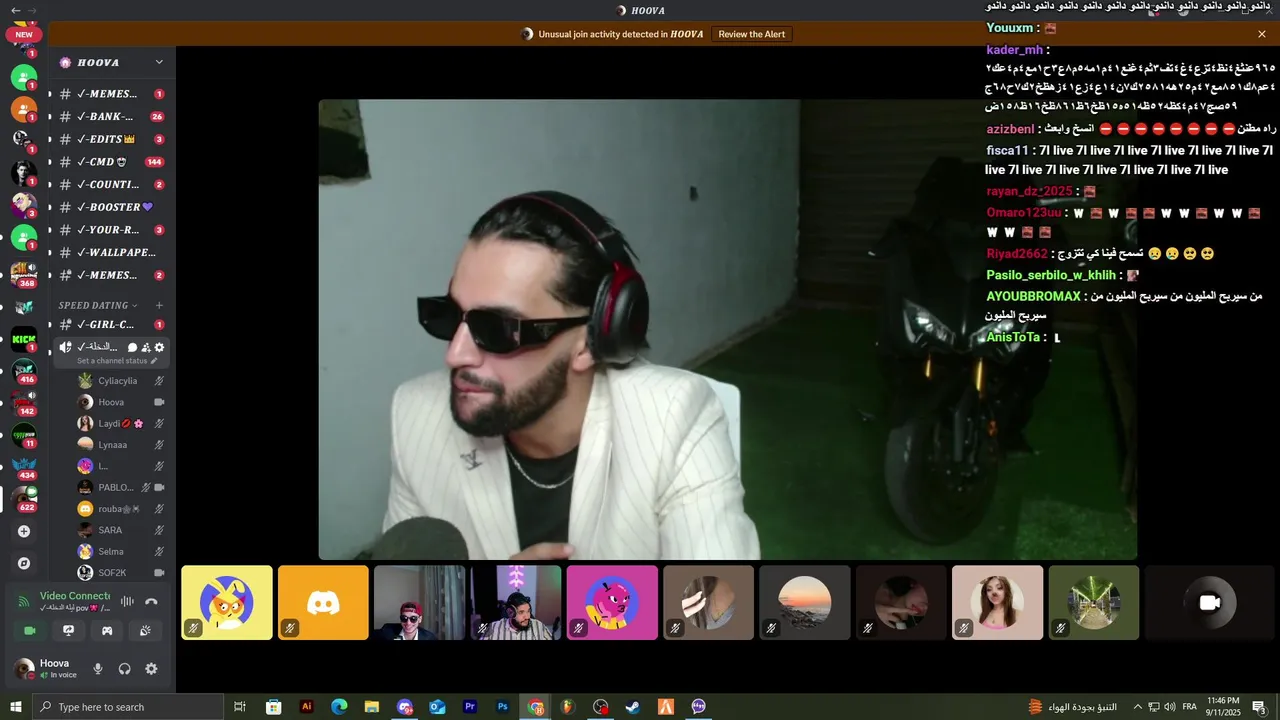This screenshot has height=720, width=1280.
Task: Open Task View on the taskbar
Action: tap(240, 707)
